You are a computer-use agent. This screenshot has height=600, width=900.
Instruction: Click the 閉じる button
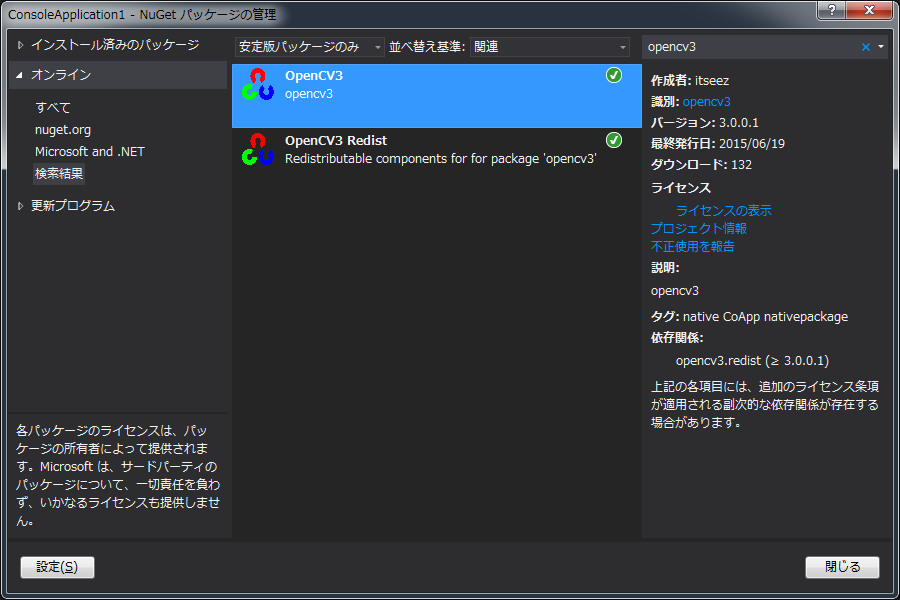pyautogui.click(x=842, y=567)
